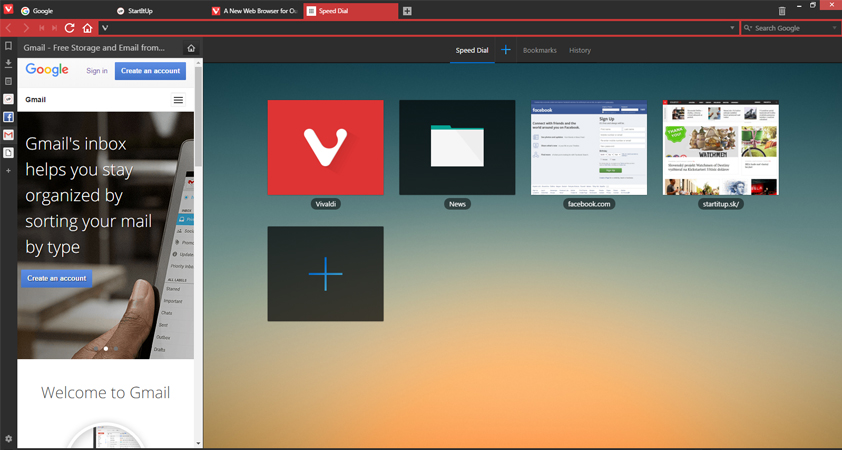Open the Facebook web panel

coord(9,117)
